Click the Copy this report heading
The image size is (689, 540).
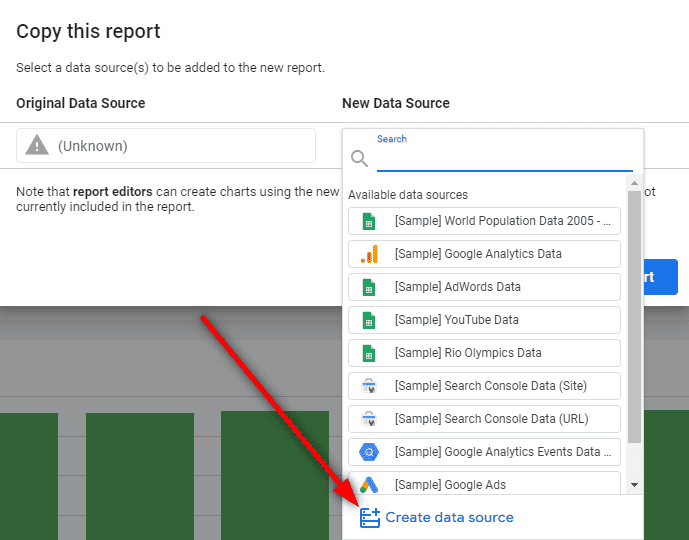88,32
